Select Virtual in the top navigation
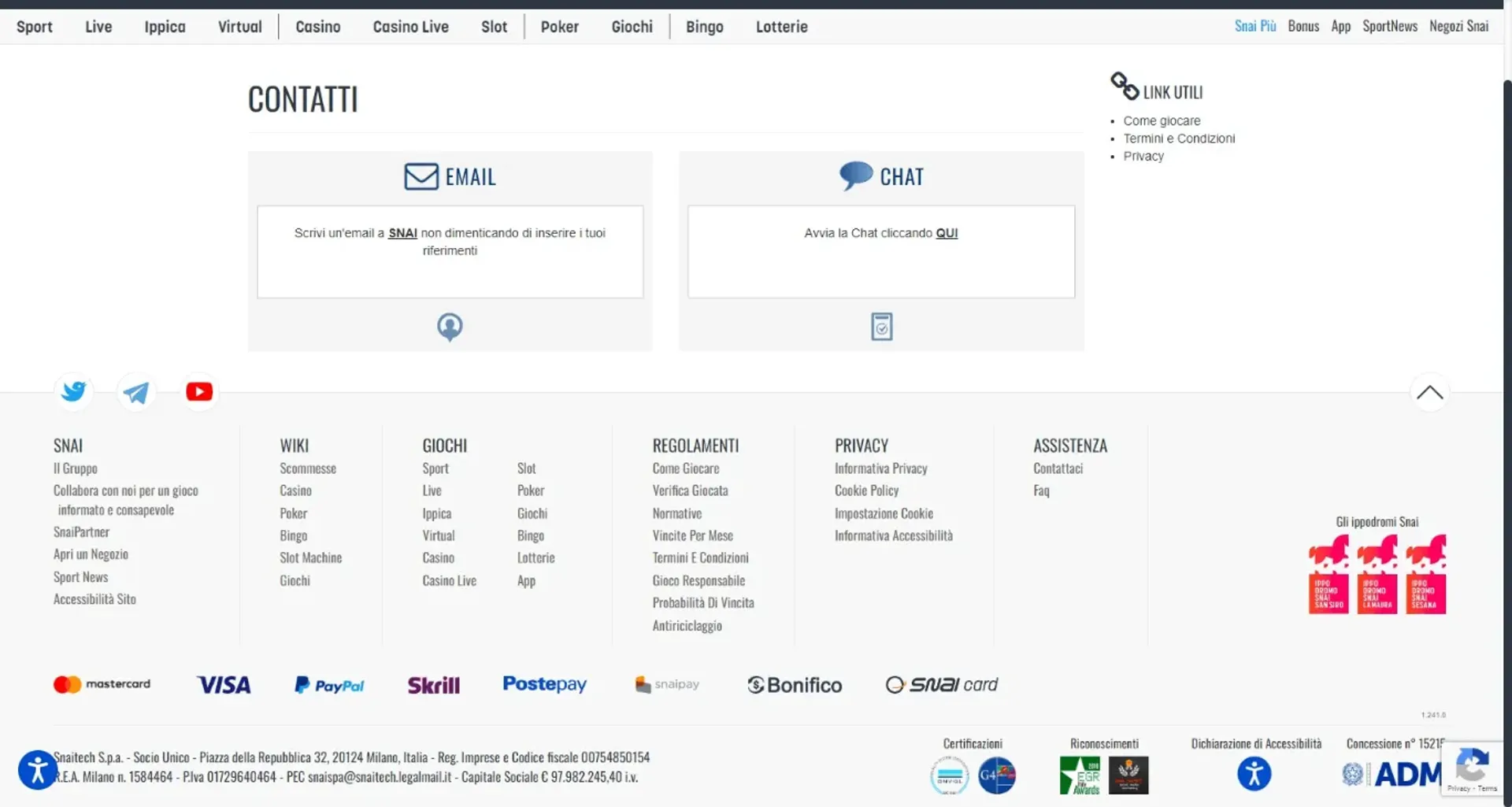Viewport: 1512px width, 807px height. pos(239,27)
